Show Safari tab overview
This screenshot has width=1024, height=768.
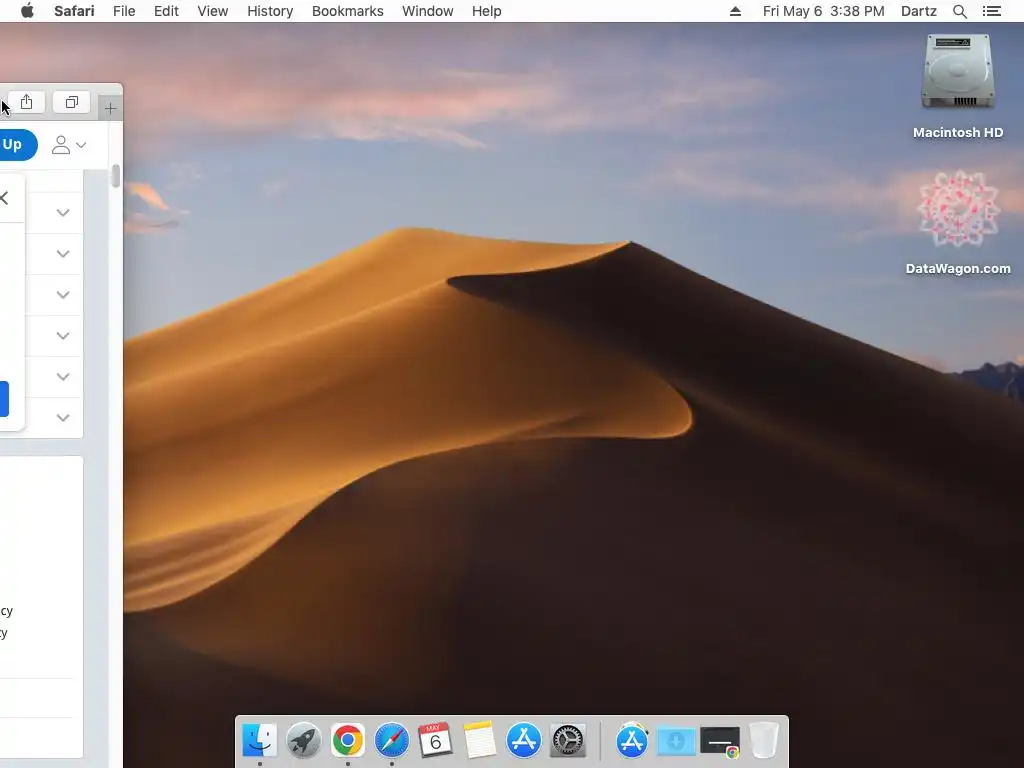pyautogui.click(x=71, y=102)
